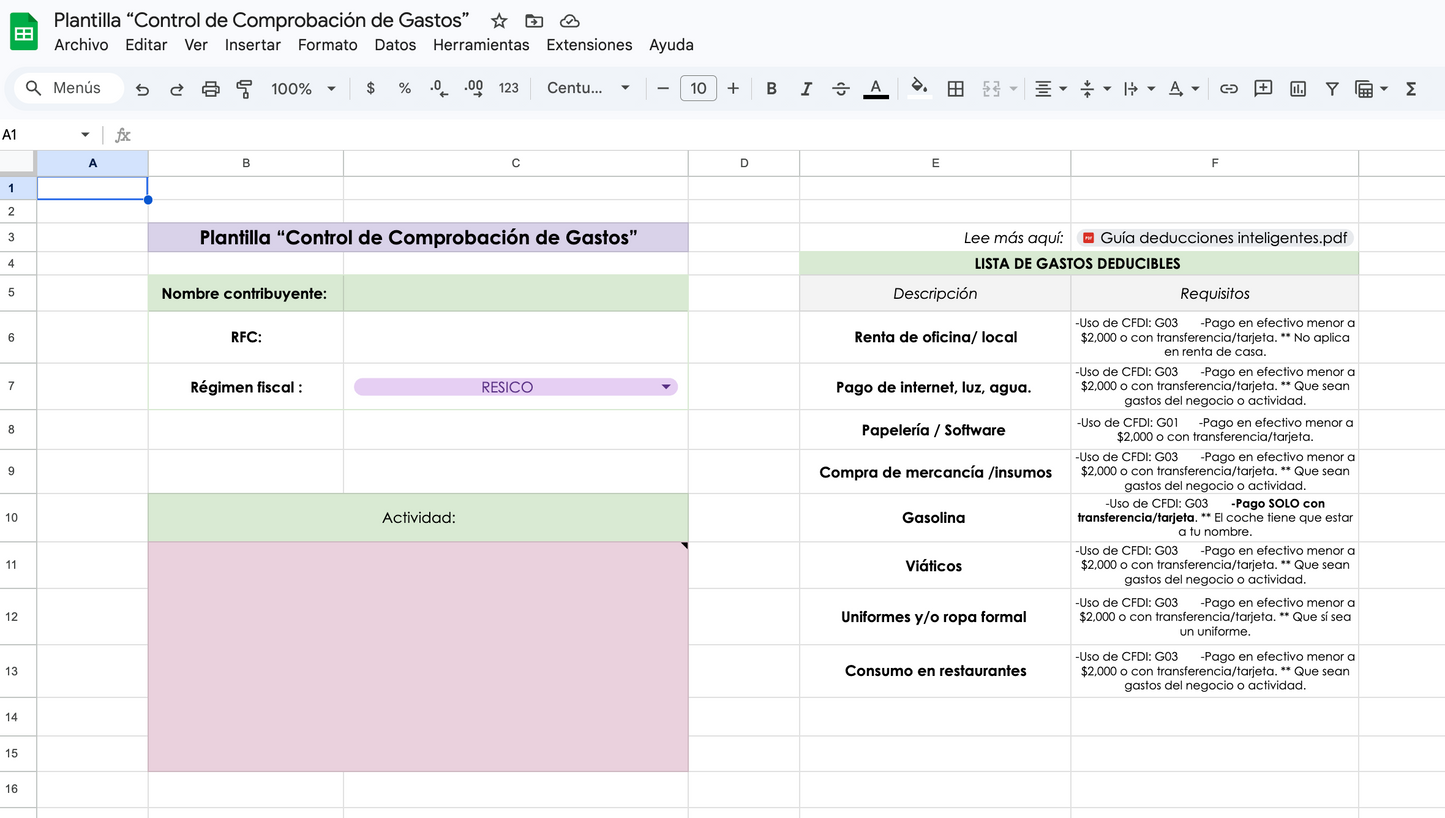Open text rotation dropdown

1183,88
